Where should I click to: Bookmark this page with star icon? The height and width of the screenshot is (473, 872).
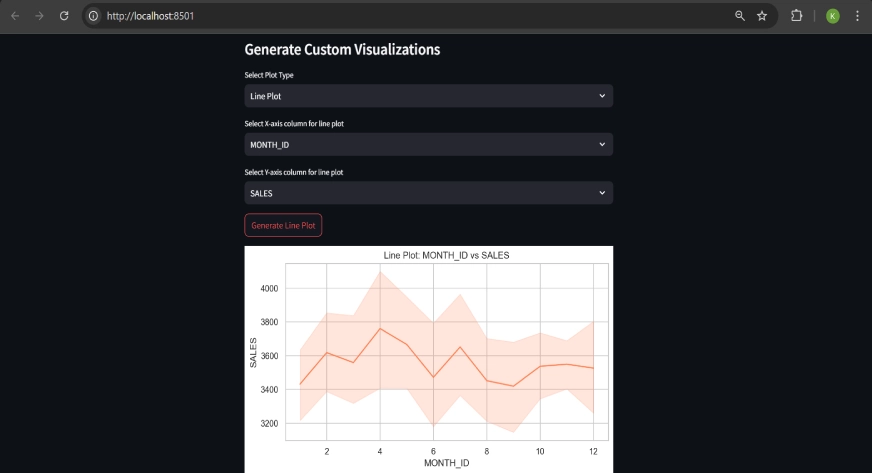[x=762, y=16]
